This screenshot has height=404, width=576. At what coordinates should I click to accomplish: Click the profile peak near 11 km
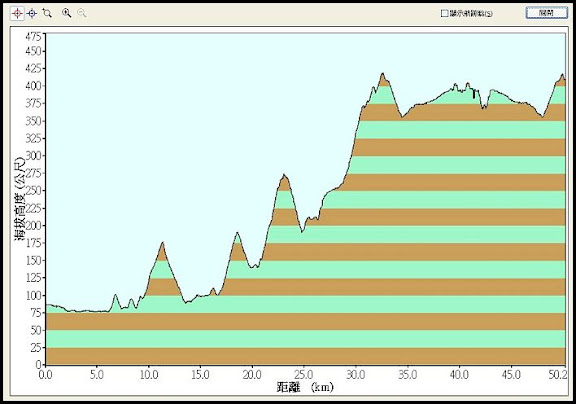(x=162, y=242)
